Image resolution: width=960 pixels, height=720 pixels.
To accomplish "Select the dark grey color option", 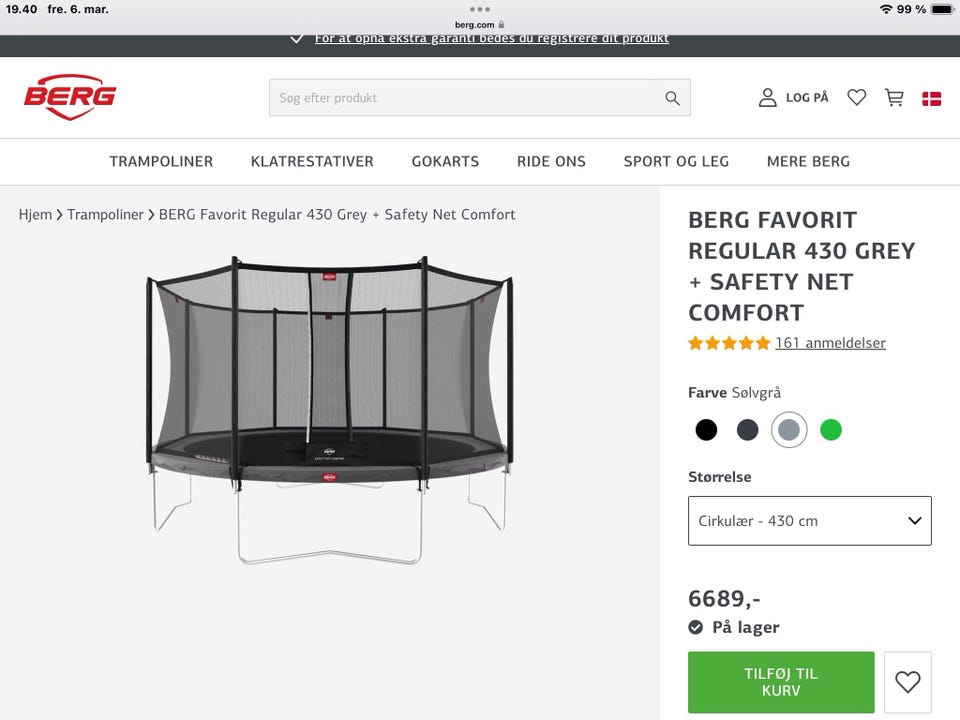I will (x=748, y=430).
